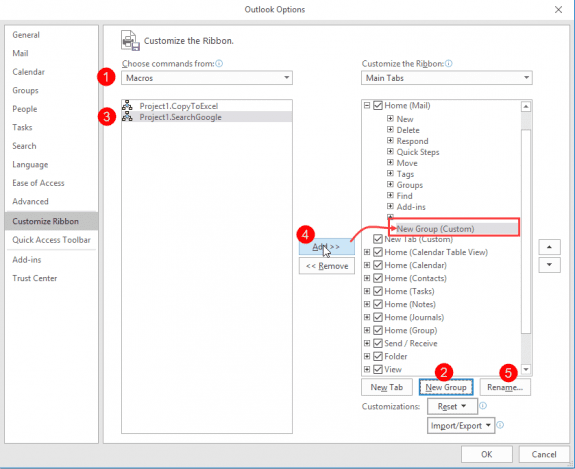Toggle the Send / Receive checkbox

pyautogui.click(x=378, y=343)
